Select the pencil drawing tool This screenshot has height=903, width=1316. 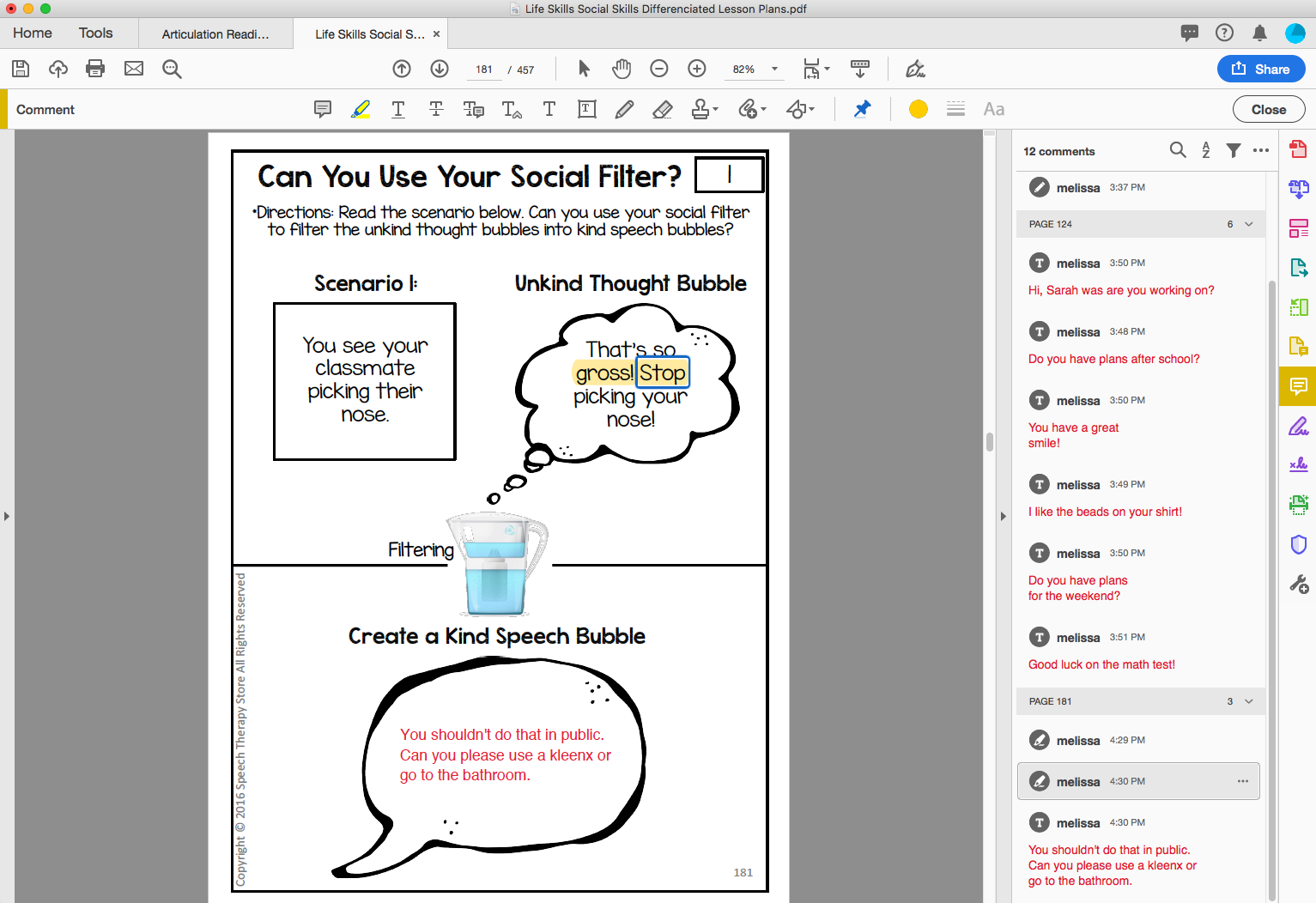click(x=625, y=109)
